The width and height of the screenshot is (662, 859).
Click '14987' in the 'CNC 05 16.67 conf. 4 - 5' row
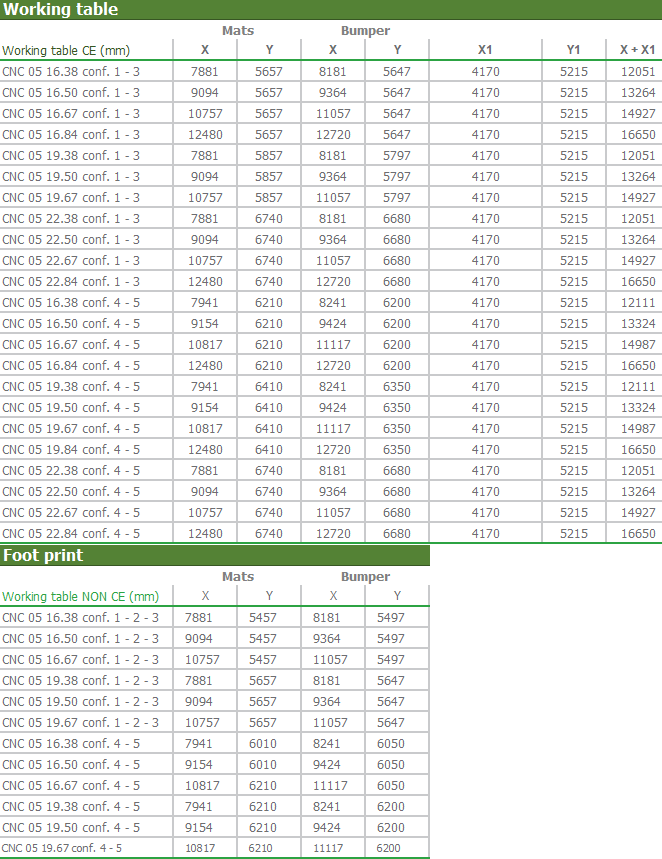click(x=638, y=345)
